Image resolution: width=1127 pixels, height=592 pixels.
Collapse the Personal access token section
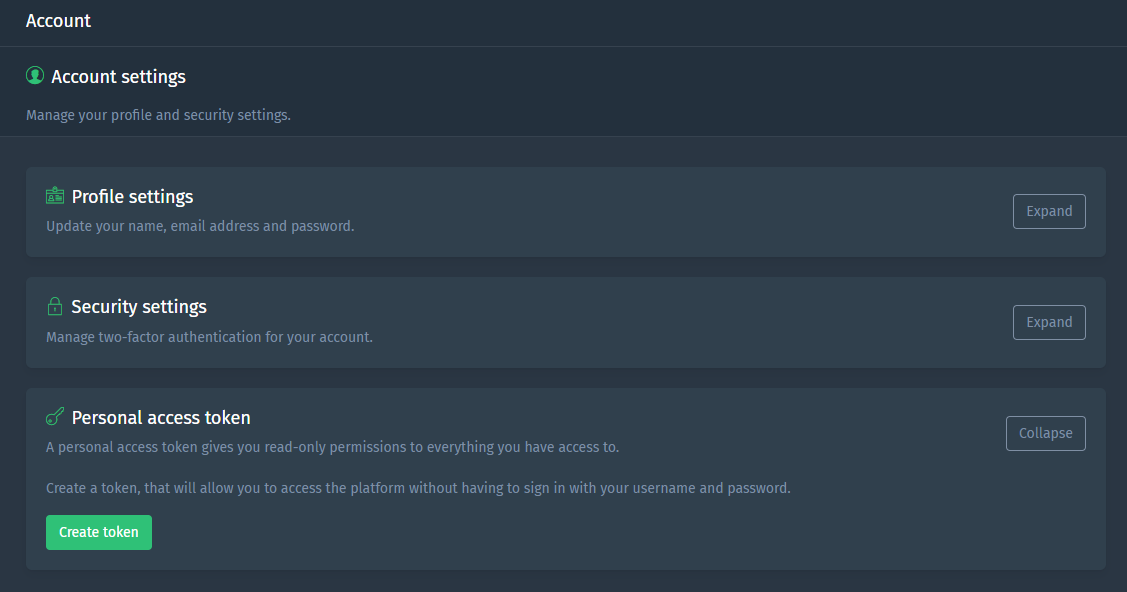1045,433
